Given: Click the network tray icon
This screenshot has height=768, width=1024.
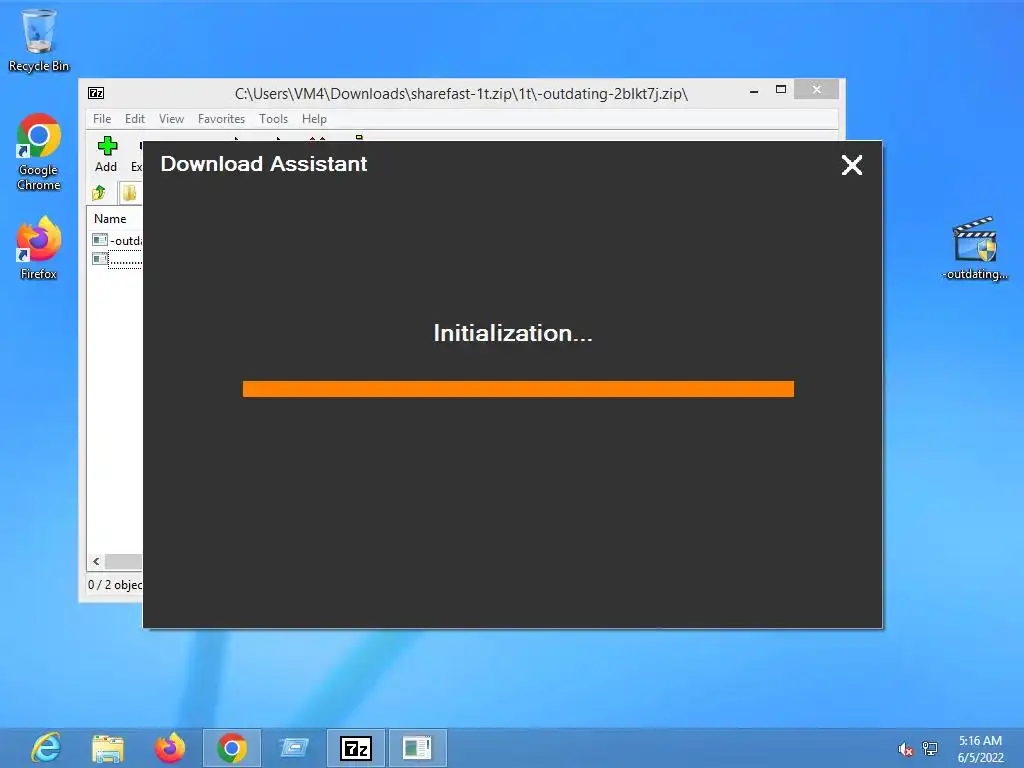Looking at the screenshot, I should (930, 749).
